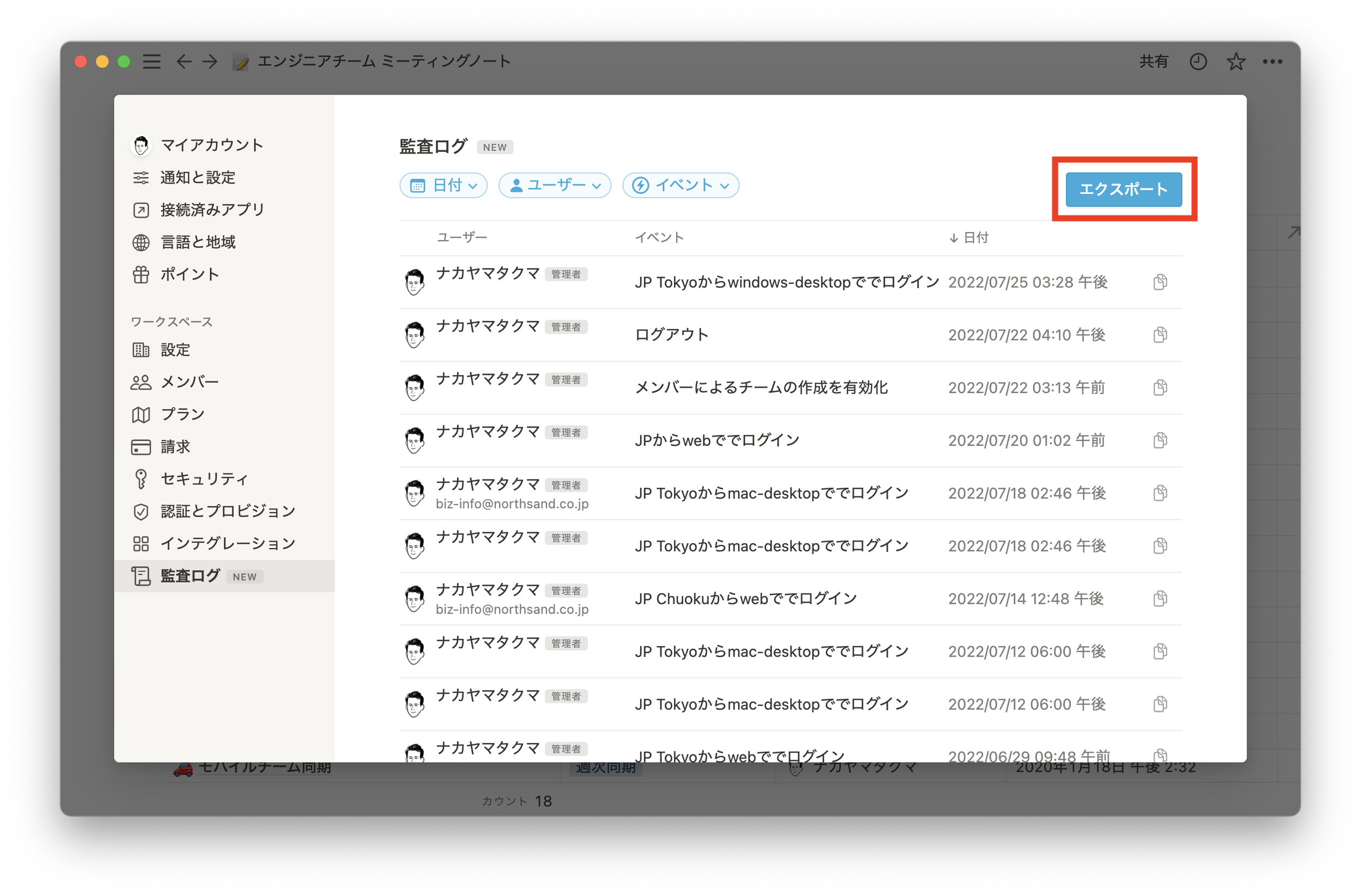Select セキュリティ in workspace settings

click(x=204, y=479)
